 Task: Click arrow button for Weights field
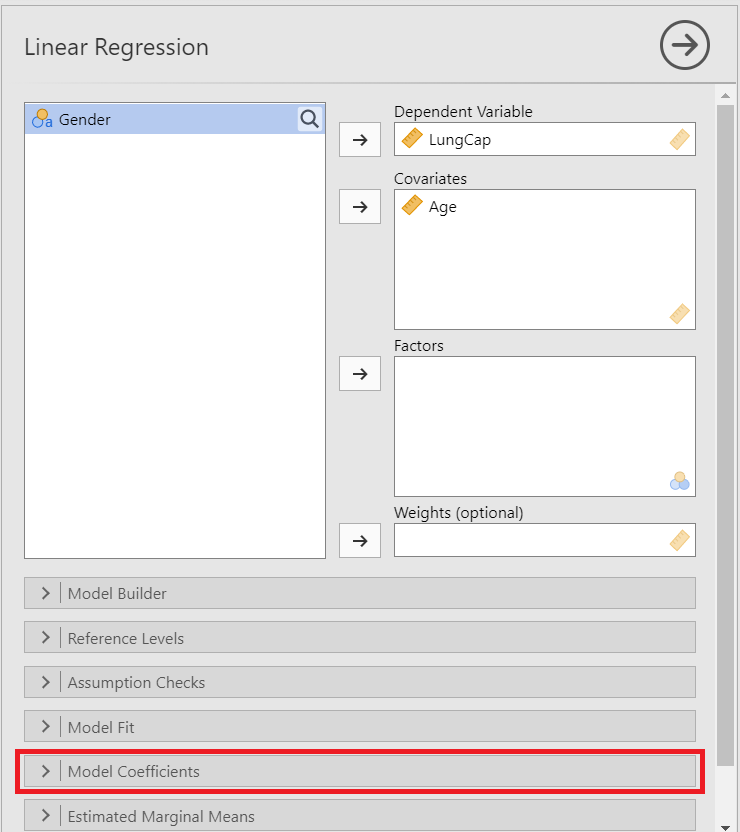[360, 541]
